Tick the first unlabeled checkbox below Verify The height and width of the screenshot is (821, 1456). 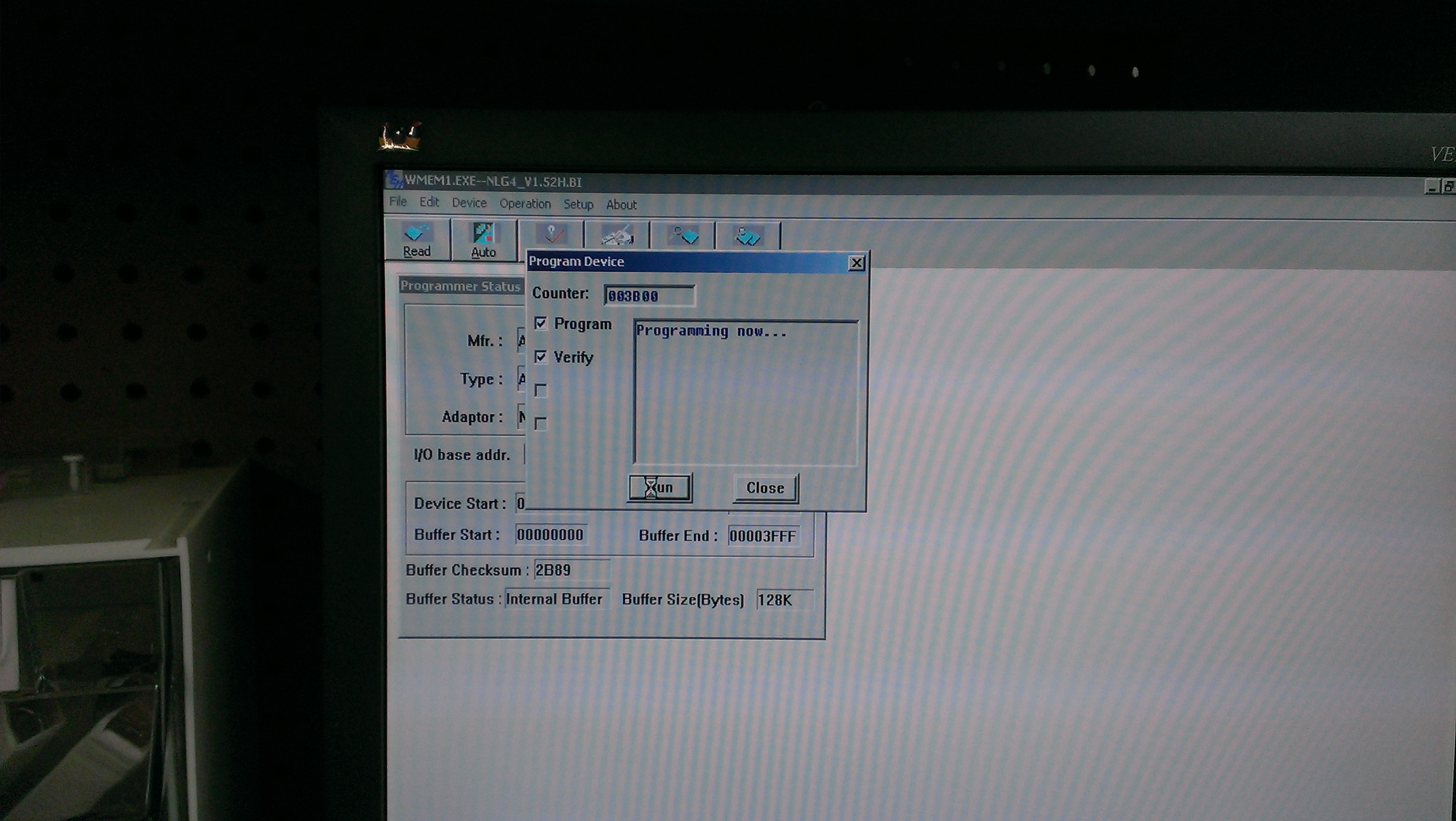coord(541,390)
